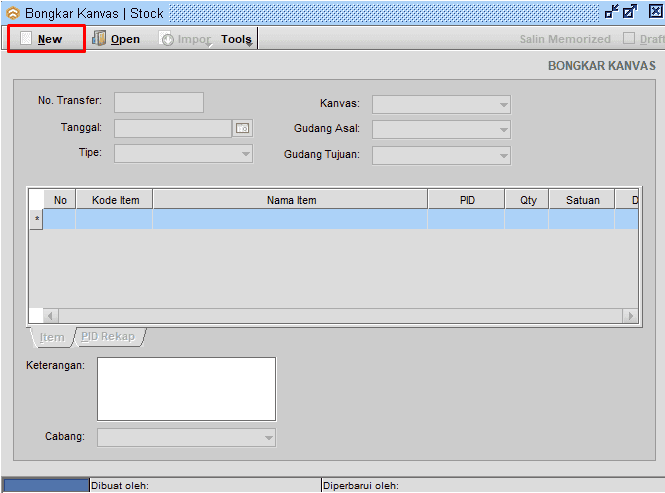This screenshot has height=493, width=665.
Task: Open an existing Bongkar Kanvas record
Action: click(x=116, y=39)
